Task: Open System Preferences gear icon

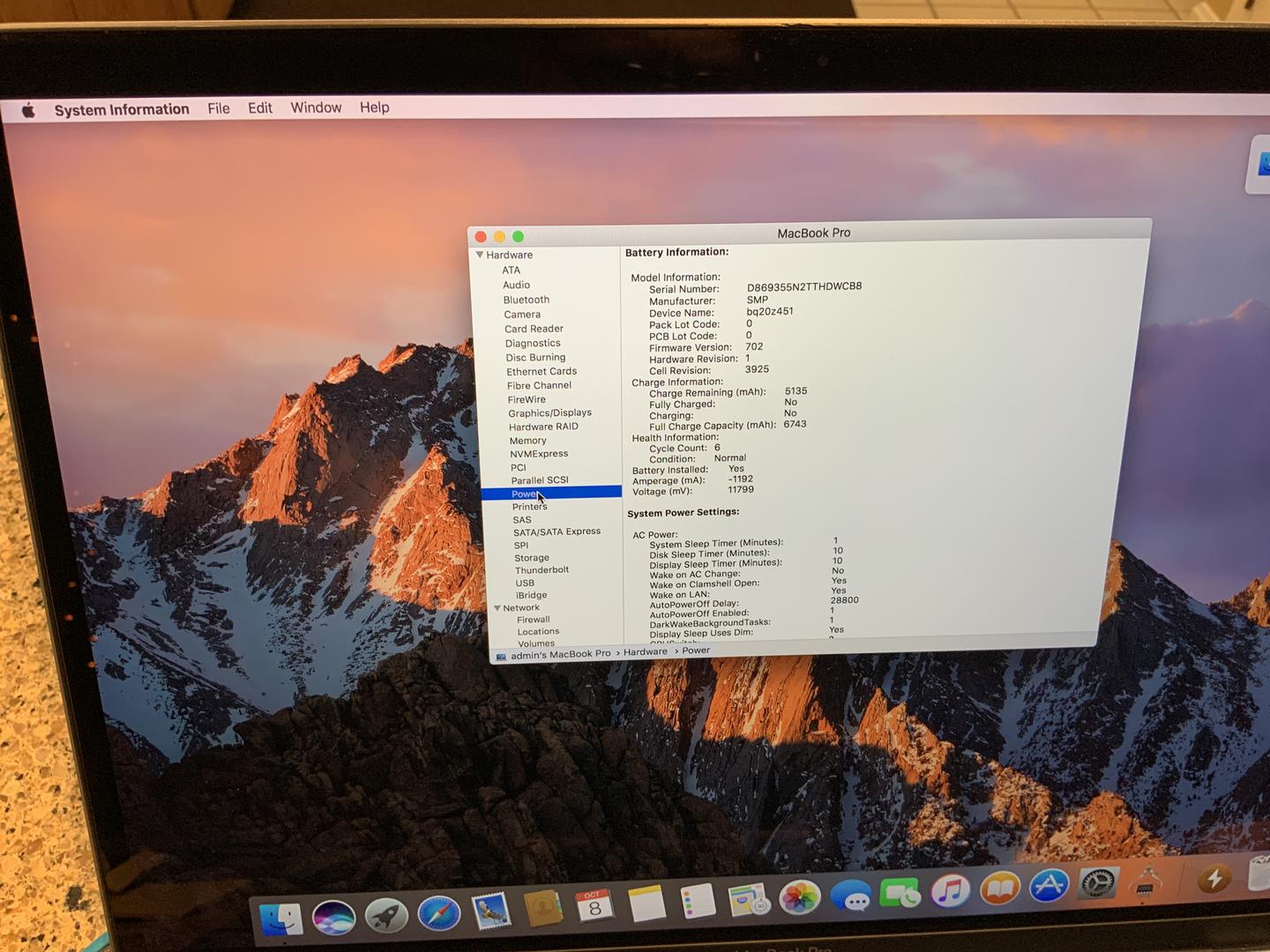Action: pyautogui.click(x=1098, y=883)
